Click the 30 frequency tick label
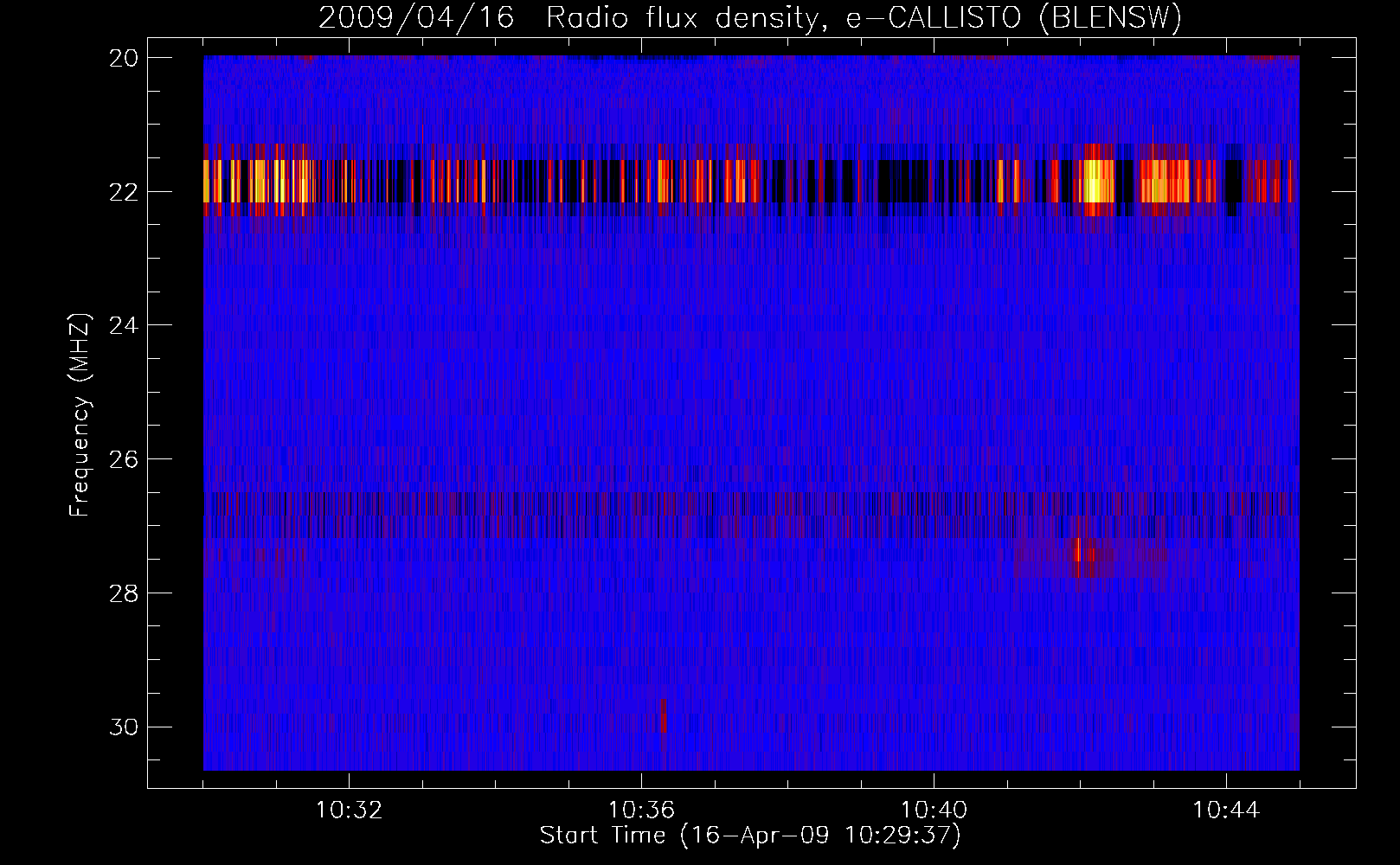The height and width of the screenshot is (865, 1400). 124,727
